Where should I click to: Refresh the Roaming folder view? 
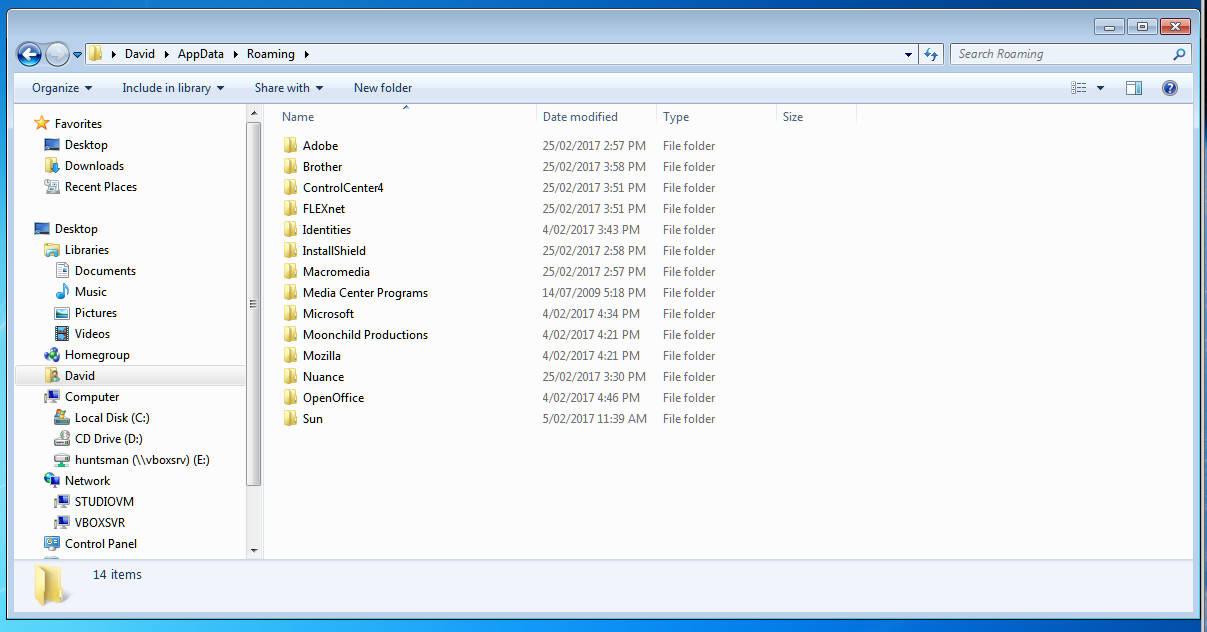pyautogui.click(x=931, y=54)
